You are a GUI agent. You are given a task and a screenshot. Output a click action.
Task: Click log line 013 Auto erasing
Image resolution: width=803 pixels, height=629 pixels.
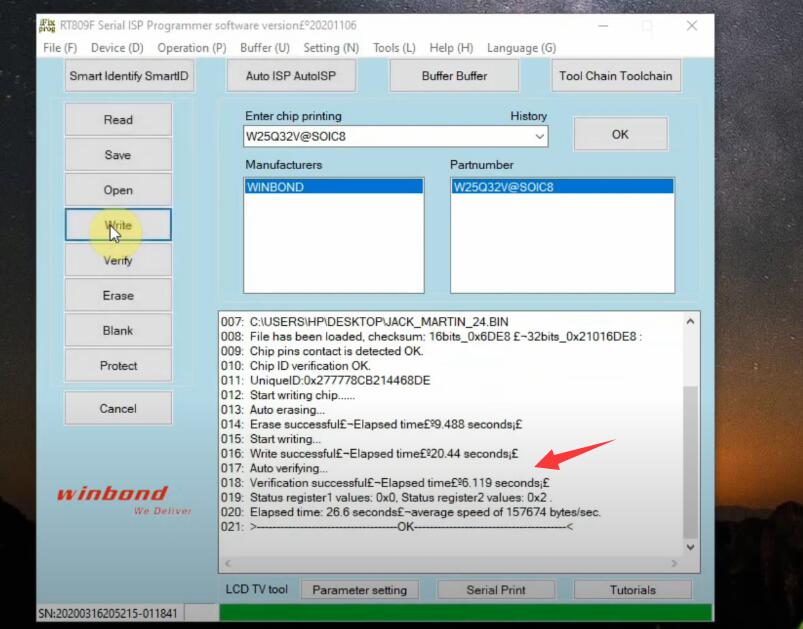[x=287, y=410]
